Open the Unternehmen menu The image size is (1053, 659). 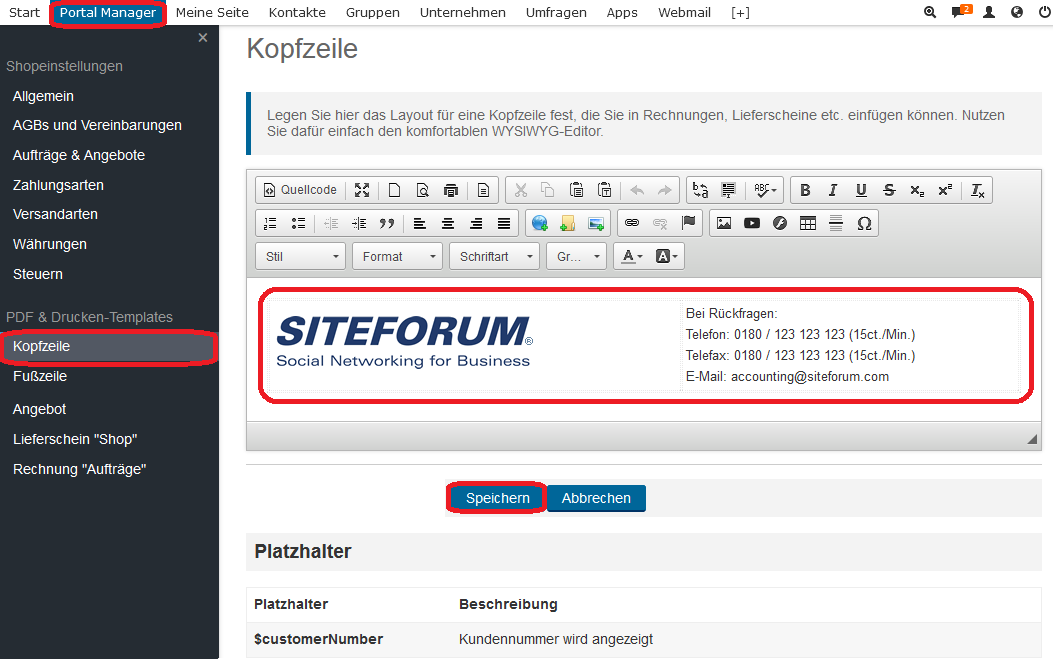[463, 13]
